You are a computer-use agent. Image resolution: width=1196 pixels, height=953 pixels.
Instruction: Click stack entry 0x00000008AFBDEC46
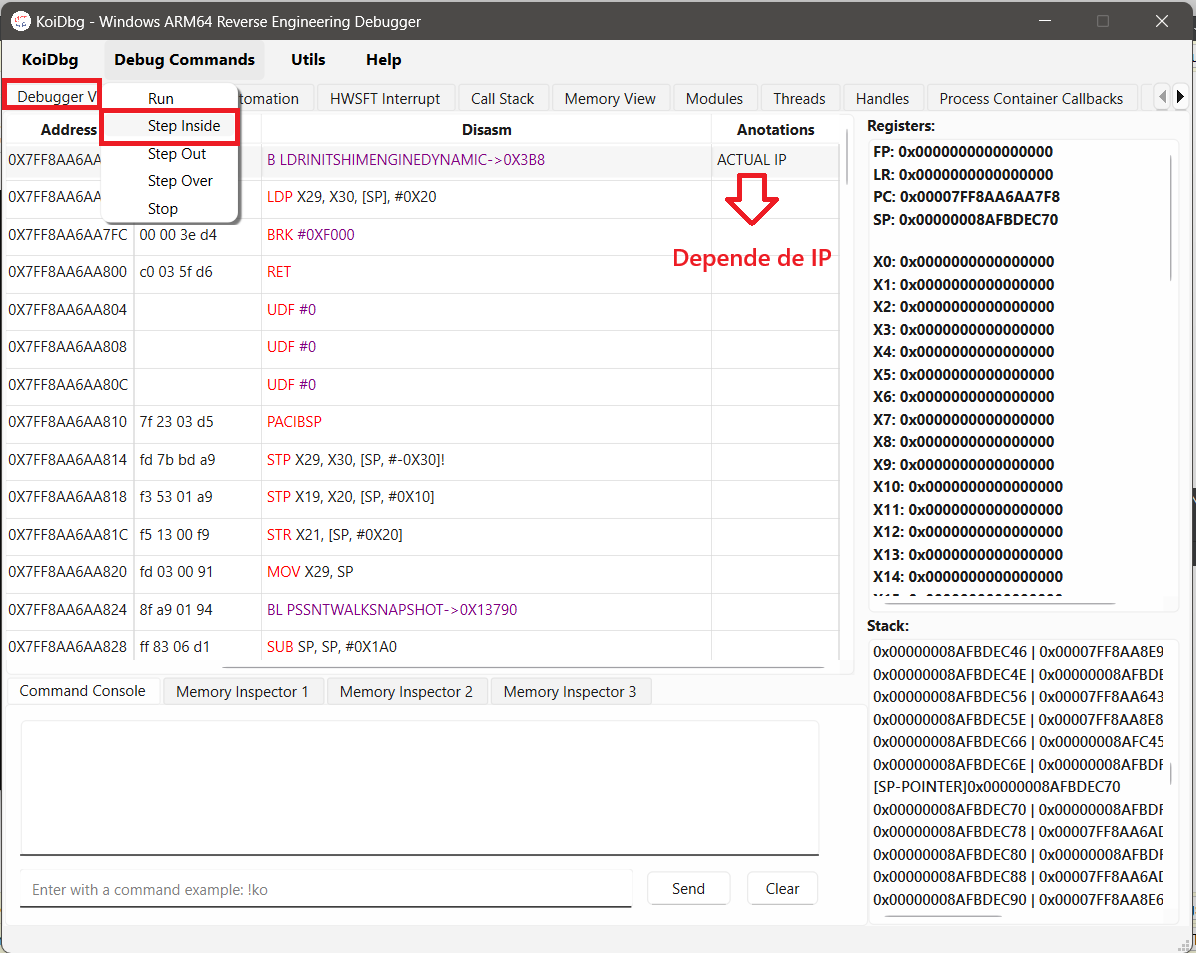[x=1018, y=652]
